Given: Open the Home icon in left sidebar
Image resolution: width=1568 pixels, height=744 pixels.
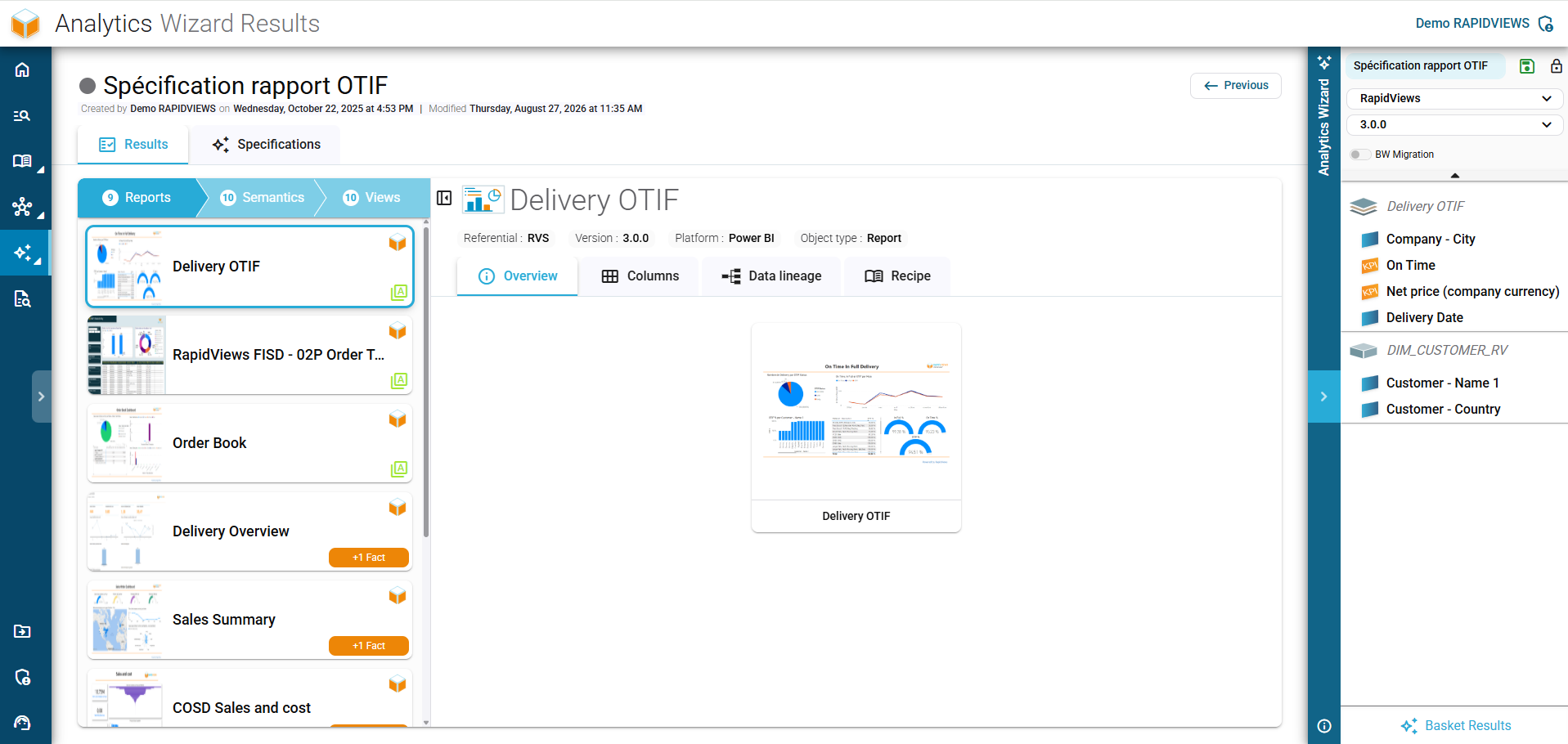Looking at the screenshot, I should pyautogui.click(x=22, y=69).
